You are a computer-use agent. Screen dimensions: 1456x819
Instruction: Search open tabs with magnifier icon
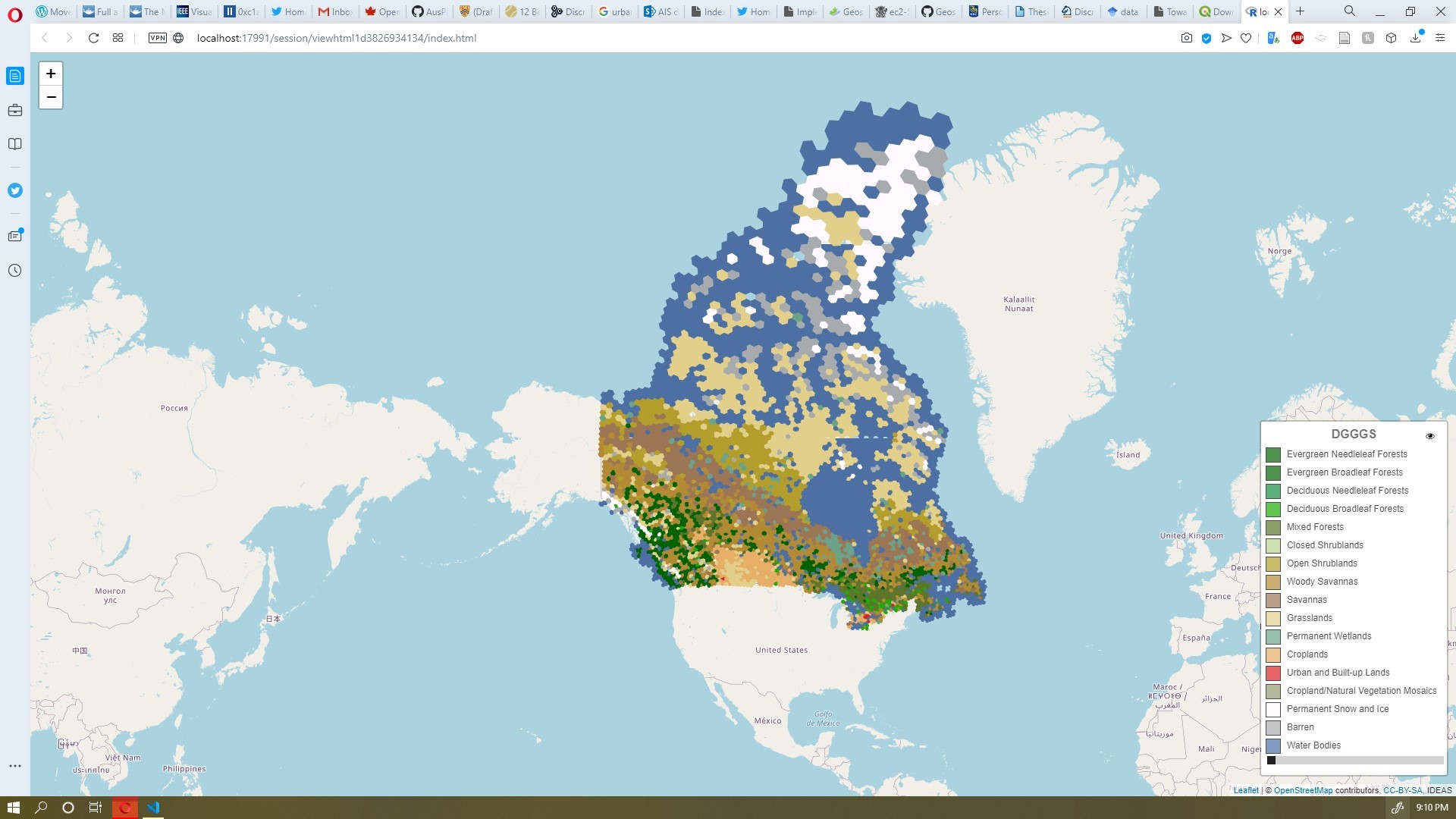point(1350,11)
